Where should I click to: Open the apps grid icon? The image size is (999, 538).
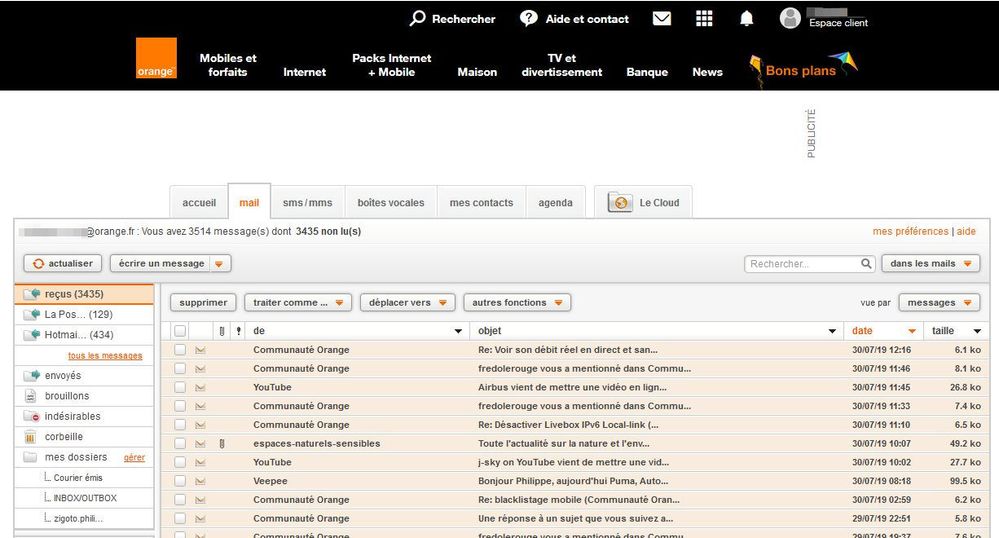[704, 19]
